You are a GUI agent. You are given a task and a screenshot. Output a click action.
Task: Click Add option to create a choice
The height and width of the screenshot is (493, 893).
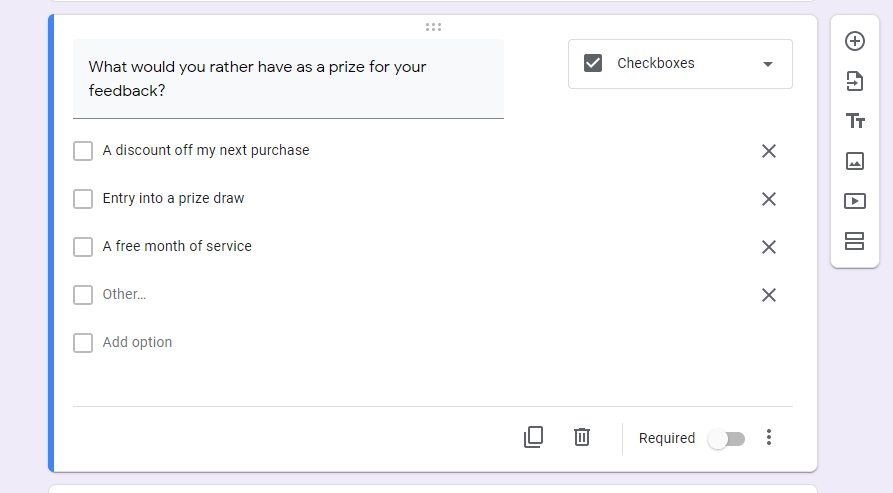point(137,342)
